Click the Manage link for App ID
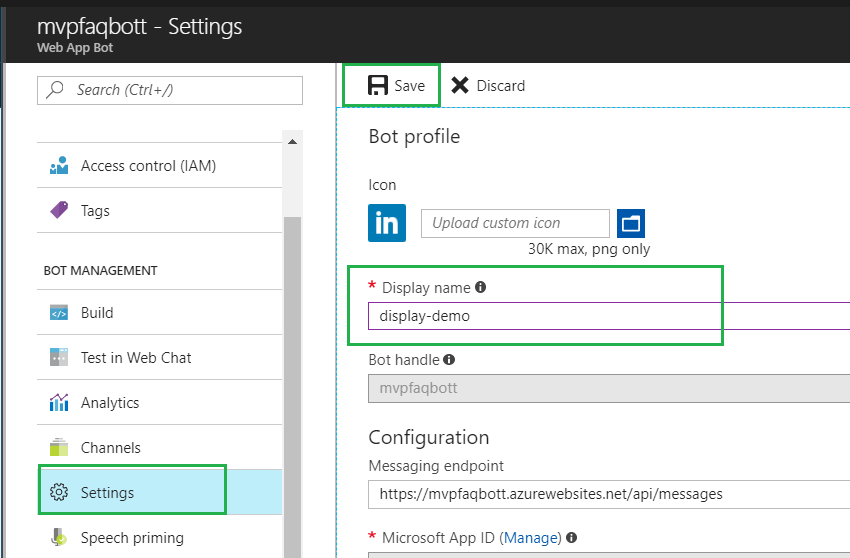 click(531, 538)
